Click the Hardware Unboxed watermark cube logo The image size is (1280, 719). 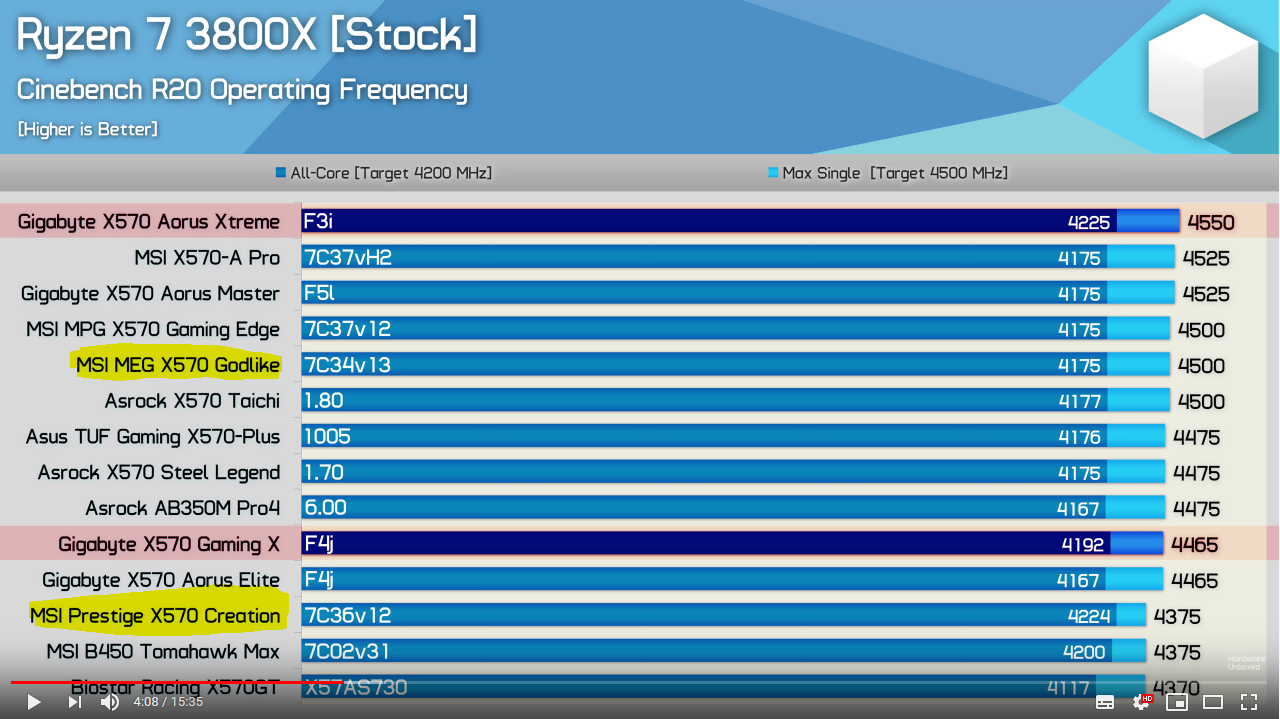coord(1203,76)
